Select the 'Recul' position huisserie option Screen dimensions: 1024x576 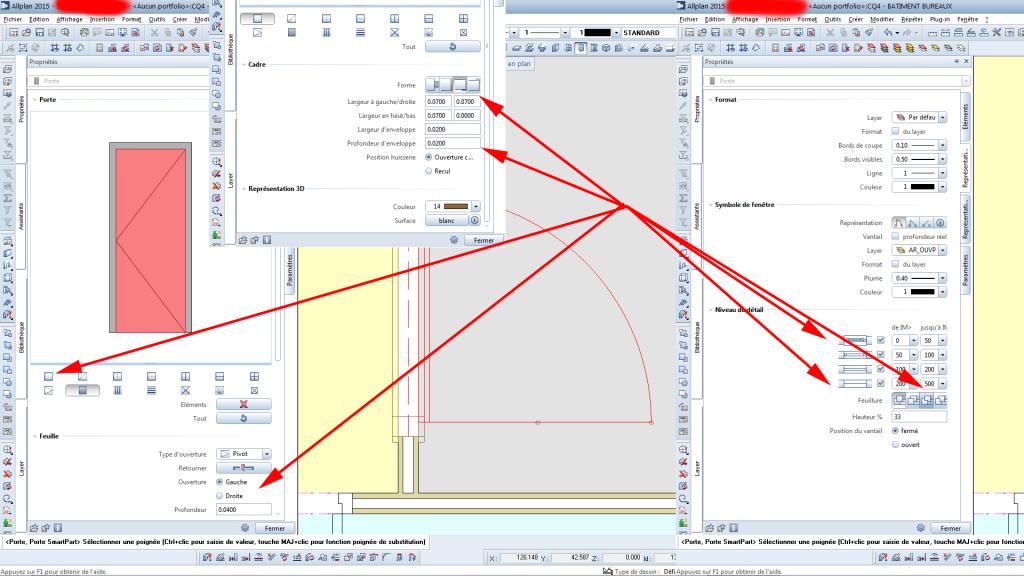428,171
